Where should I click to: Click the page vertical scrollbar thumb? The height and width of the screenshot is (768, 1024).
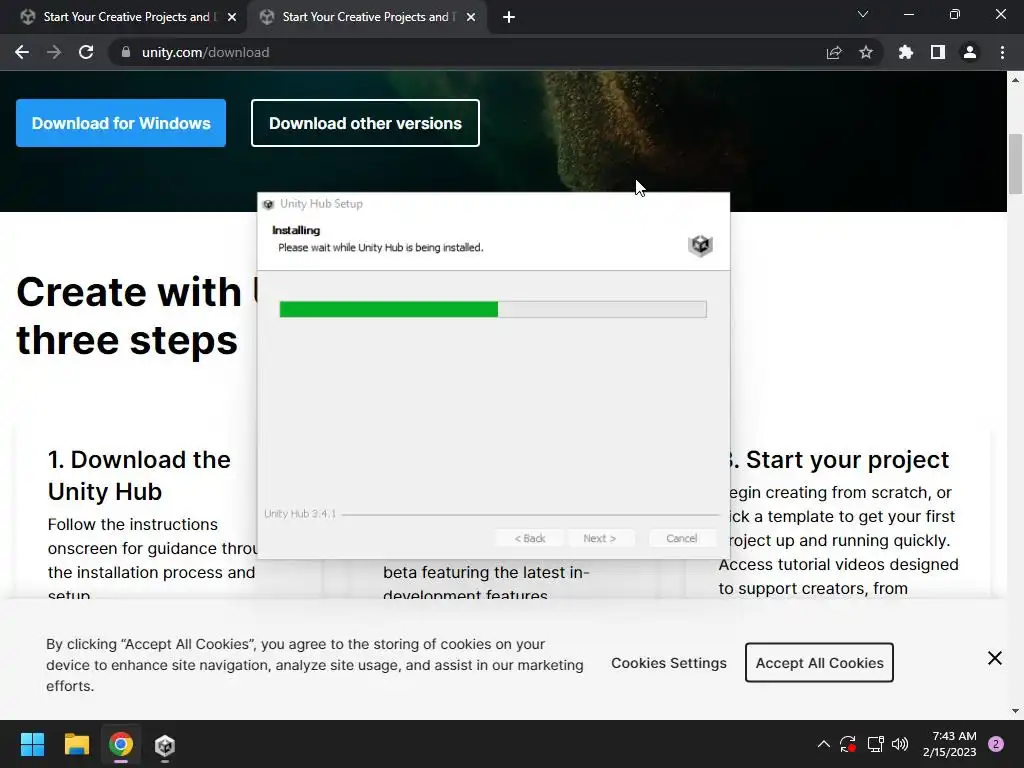(1015, 163)
